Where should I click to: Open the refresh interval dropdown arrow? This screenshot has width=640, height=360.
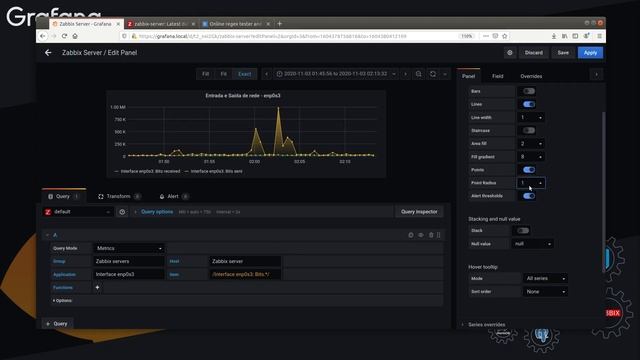[445, 74]
